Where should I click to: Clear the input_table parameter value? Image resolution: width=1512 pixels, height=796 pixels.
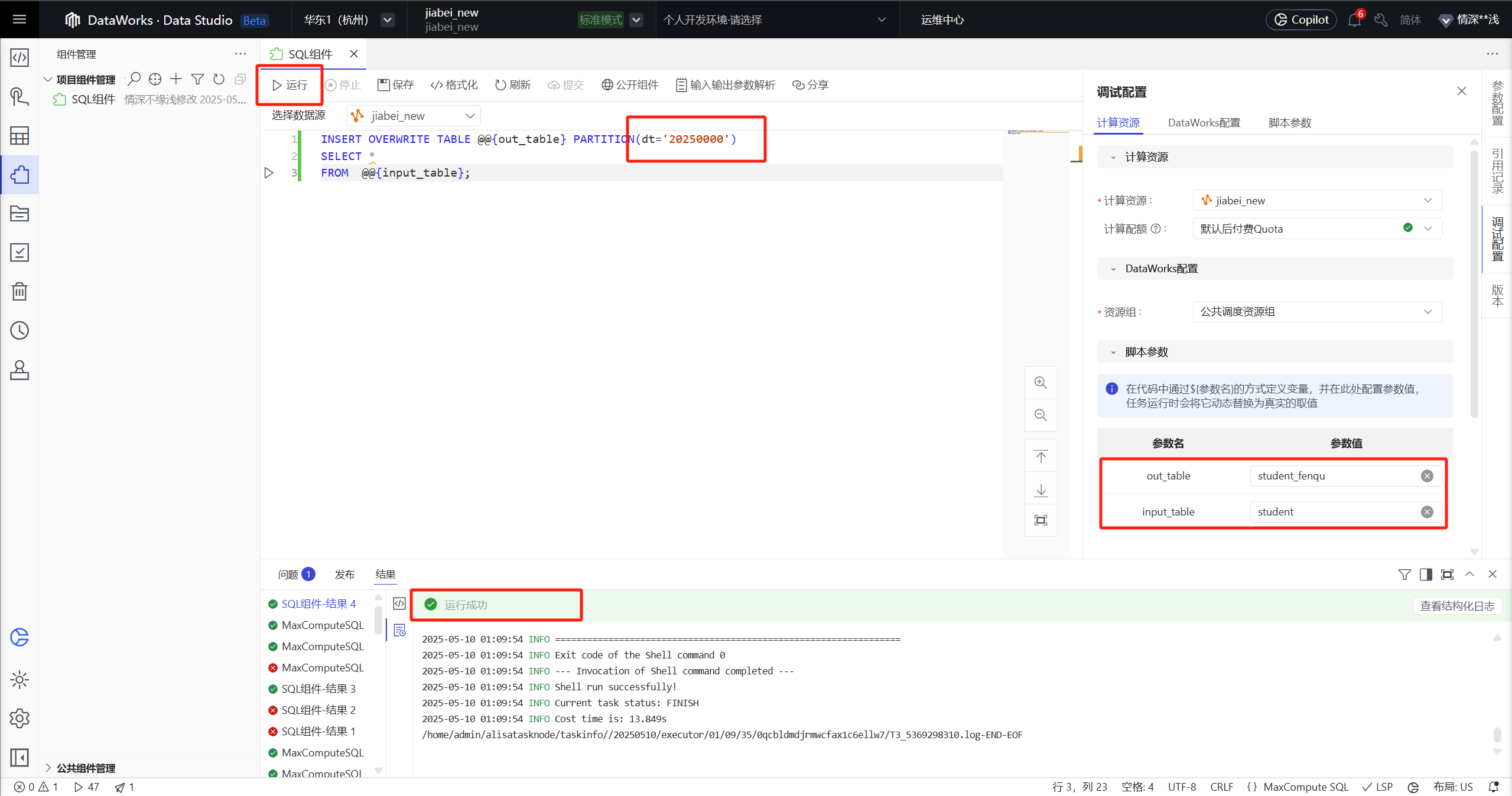coord(1426,512)
